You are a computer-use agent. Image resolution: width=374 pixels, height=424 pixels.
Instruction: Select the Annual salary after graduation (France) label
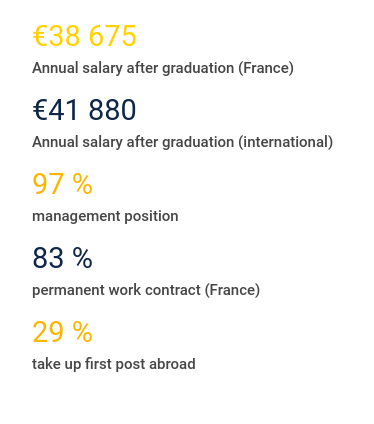163,68
